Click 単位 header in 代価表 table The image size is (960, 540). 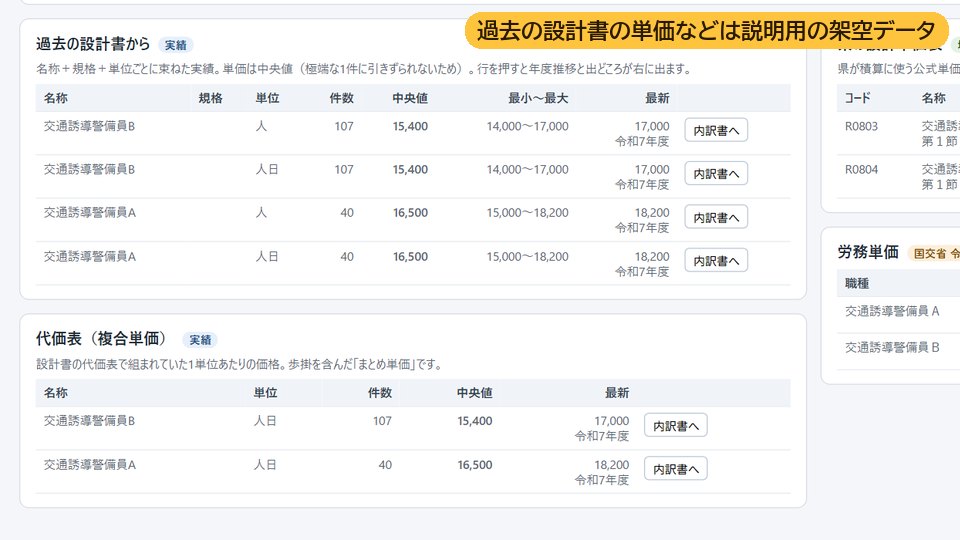click(266, 393)
